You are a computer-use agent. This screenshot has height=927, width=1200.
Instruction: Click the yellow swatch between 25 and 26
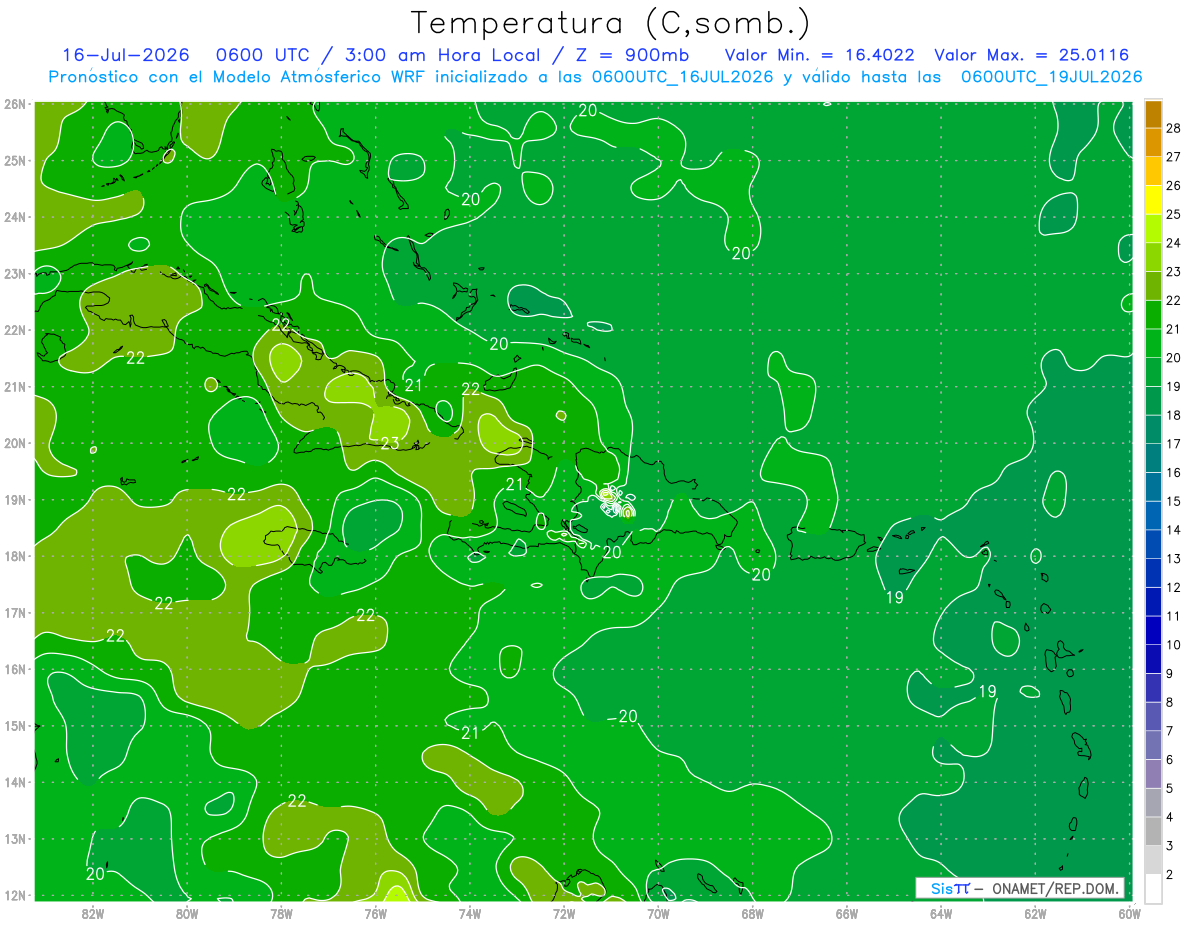(1153, 200)
